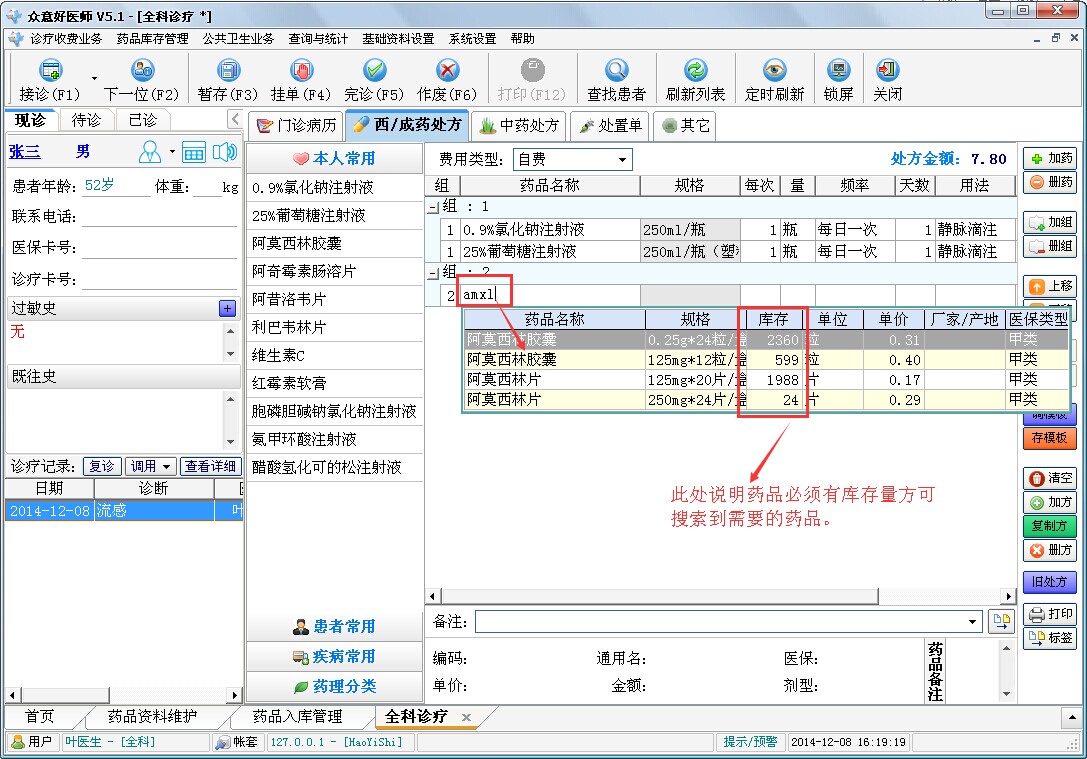Open the 疾病常用 section
This screenshot has height=759, width=1087.
334,656
